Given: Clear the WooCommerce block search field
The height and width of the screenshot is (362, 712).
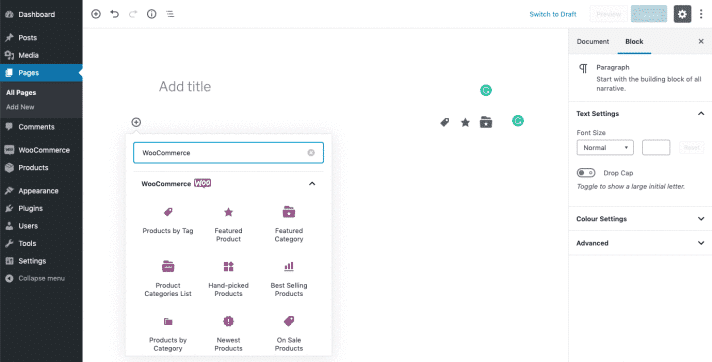Looking at the screenshot, I should (x=311, y=153).
